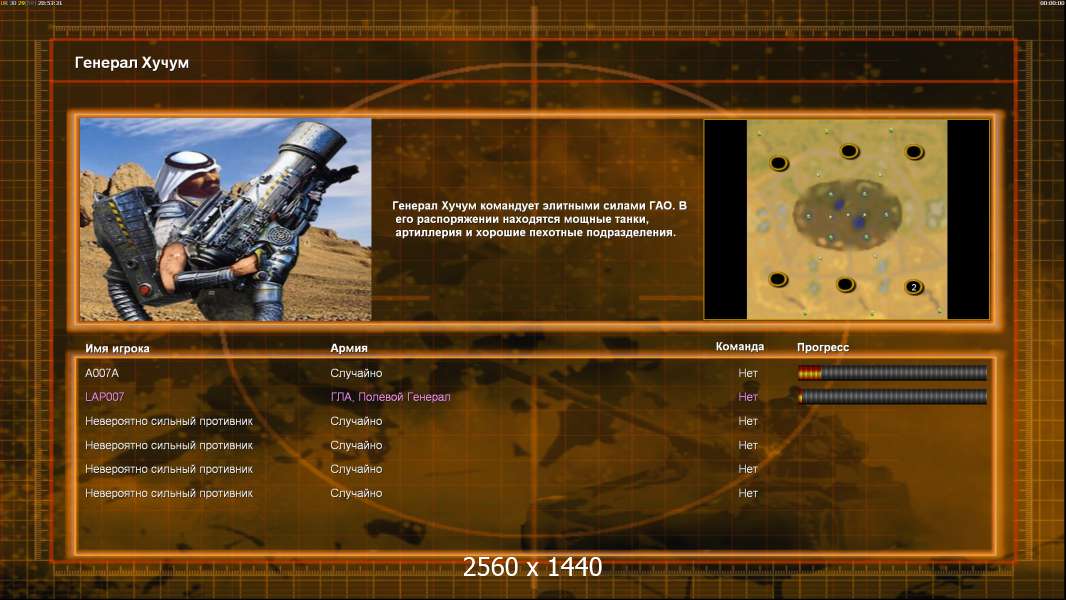
Task: Click the map preview thumbnail
Action: (x=846, y=219)
